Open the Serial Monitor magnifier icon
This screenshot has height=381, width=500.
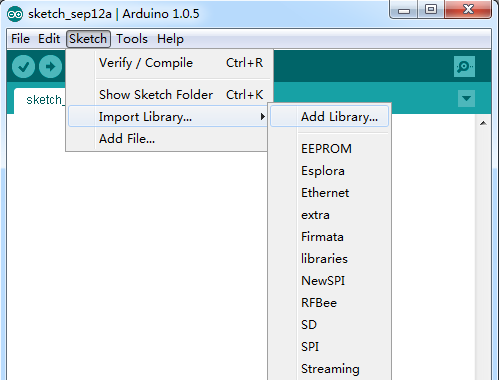[464, 67]
